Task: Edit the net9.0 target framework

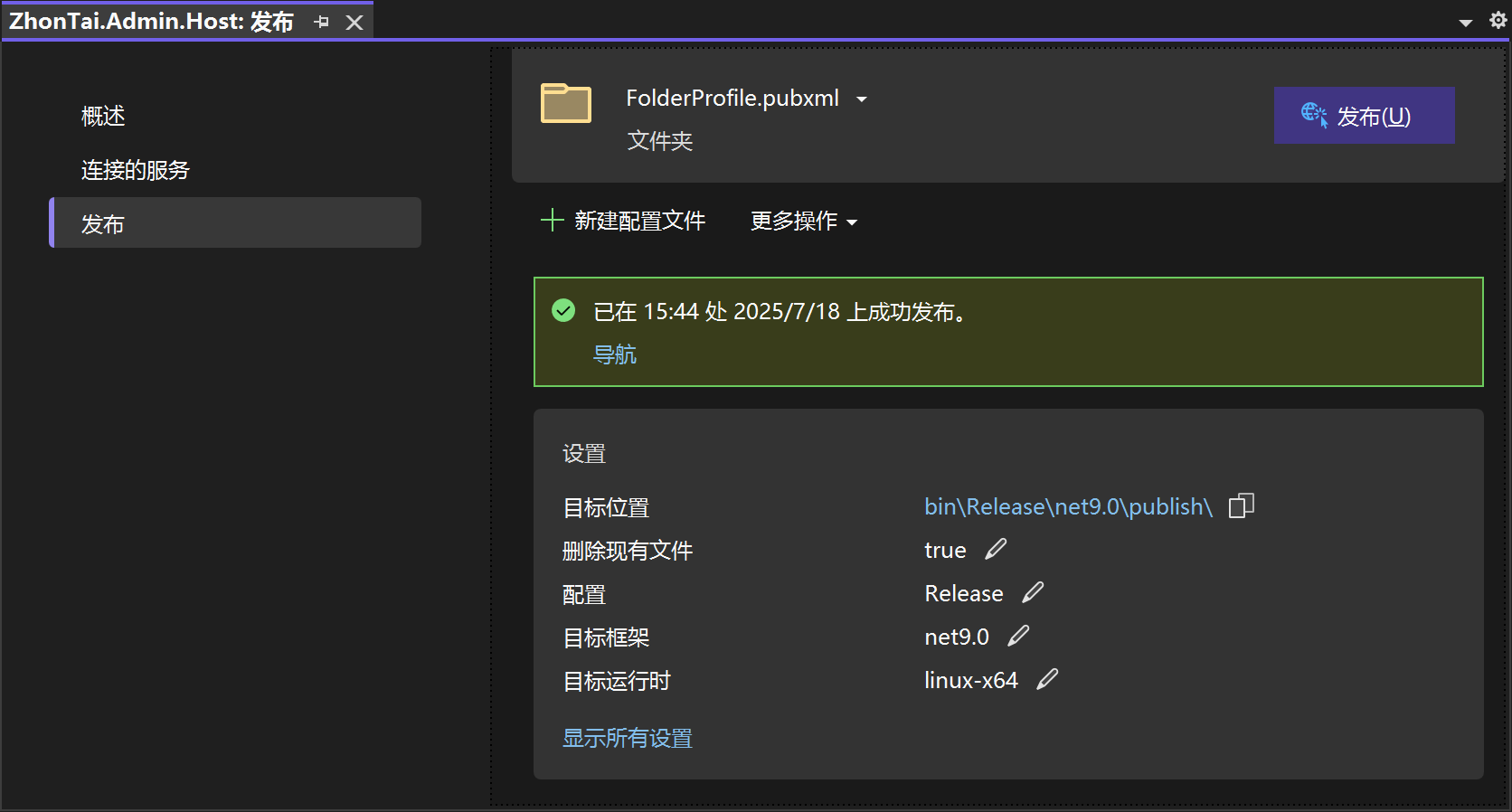Action: pyautogui.click(x=1018, y=636)
